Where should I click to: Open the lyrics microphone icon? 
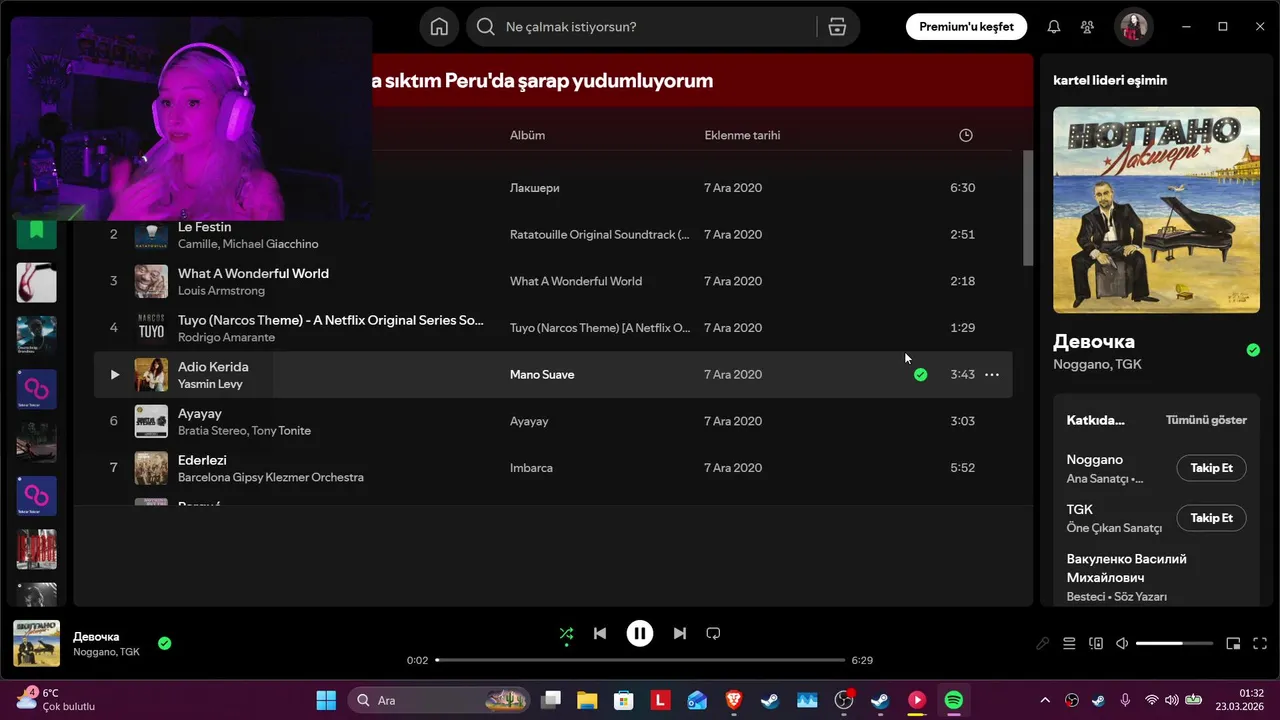[x=1043, y=644]
